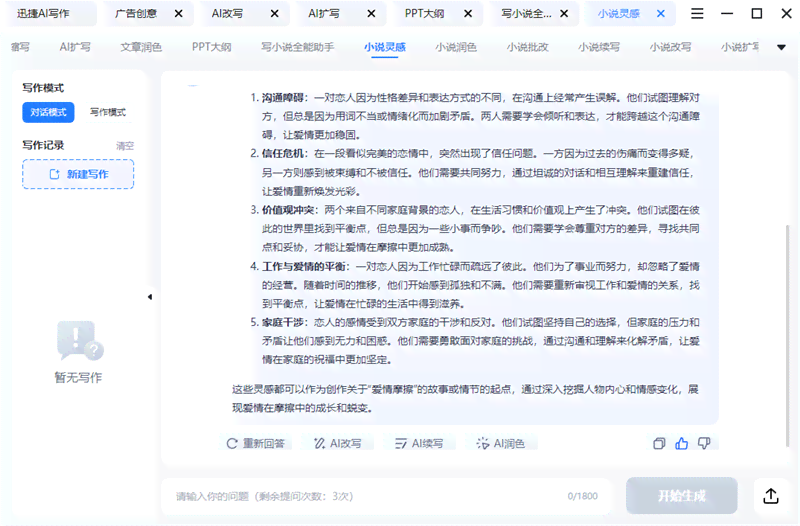Click the 工作与爱情的平衡 heading text

tap(304, 266)
